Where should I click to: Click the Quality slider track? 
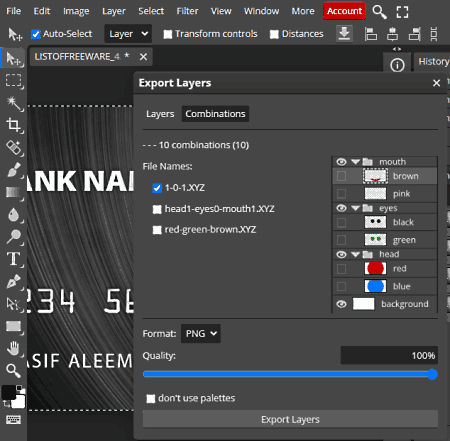click(x=290, y=374)
